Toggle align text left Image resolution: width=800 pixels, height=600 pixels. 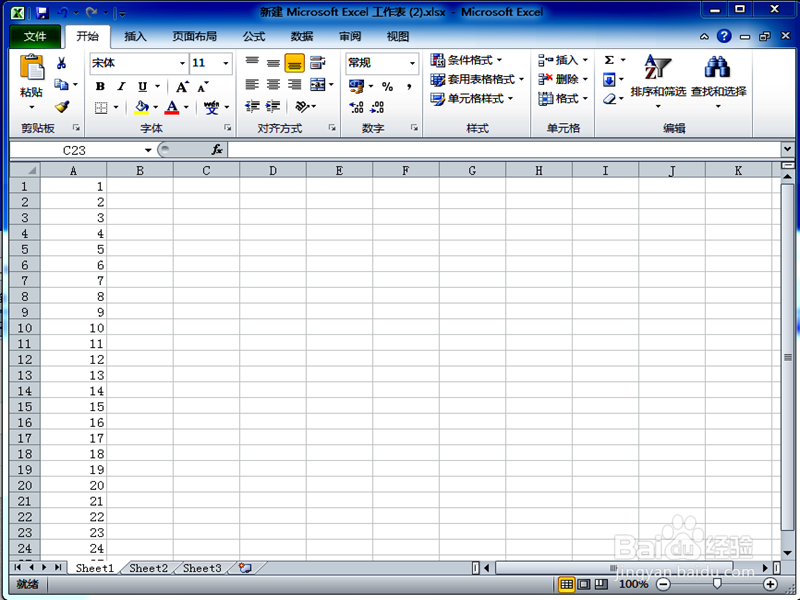pyautogui.click(x=252, y=84)
